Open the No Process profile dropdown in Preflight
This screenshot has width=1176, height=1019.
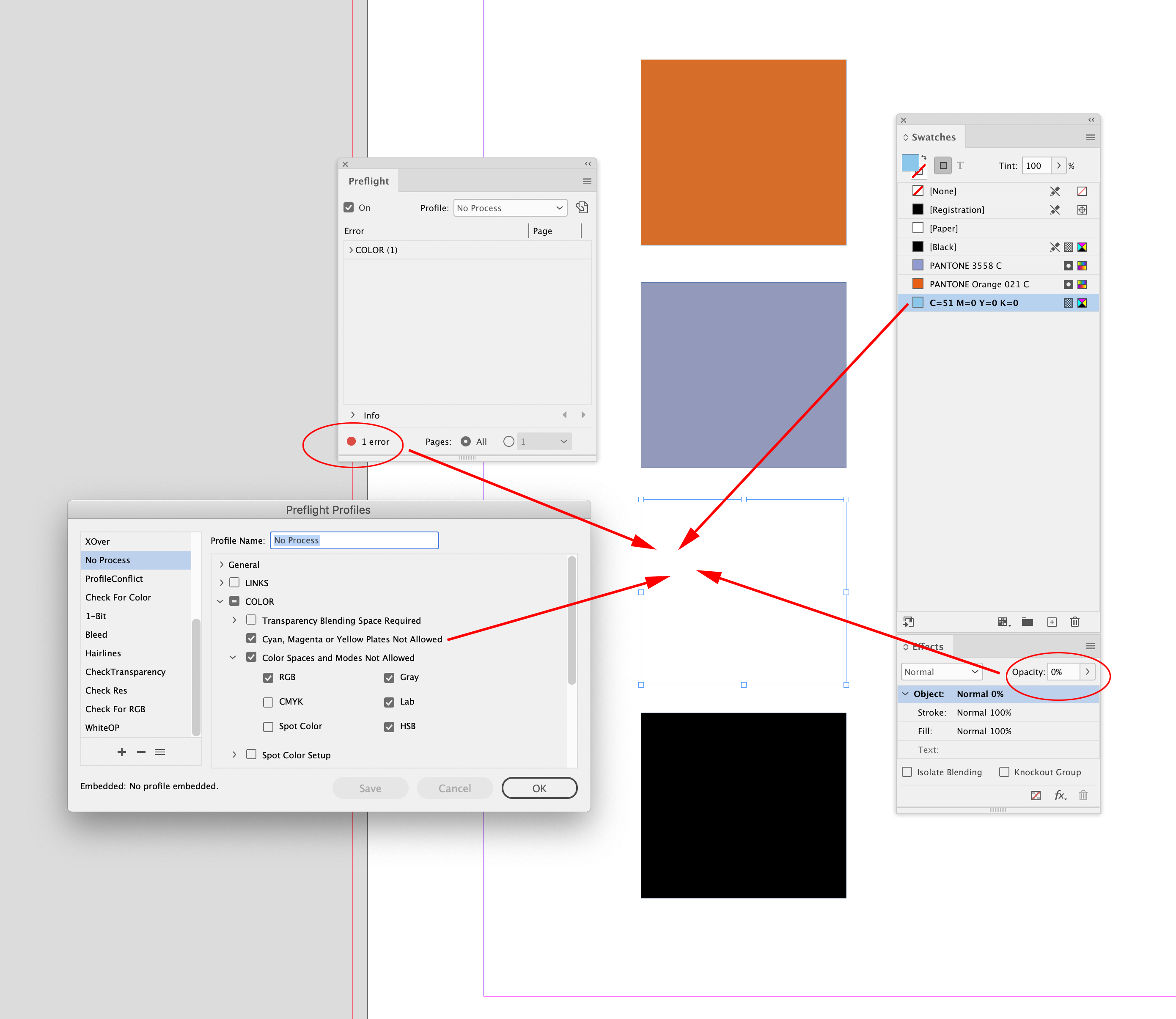coord(509,207)
